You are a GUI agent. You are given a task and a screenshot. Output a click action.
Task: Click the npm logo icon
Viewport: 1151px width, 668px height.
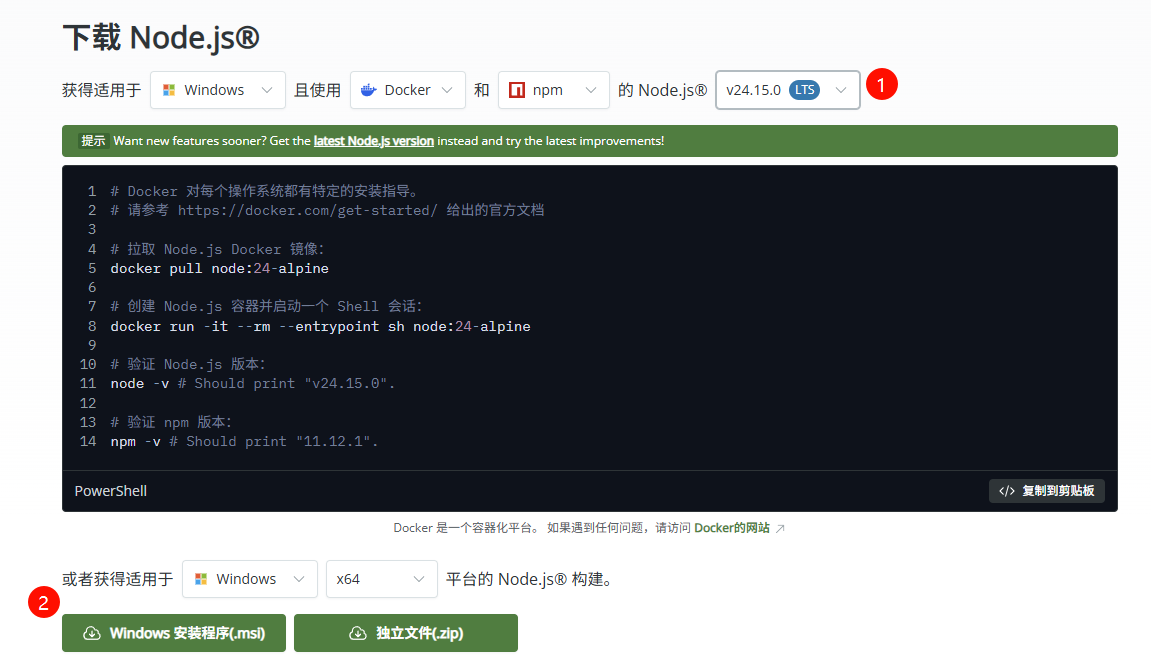click(x=517, y=90)
